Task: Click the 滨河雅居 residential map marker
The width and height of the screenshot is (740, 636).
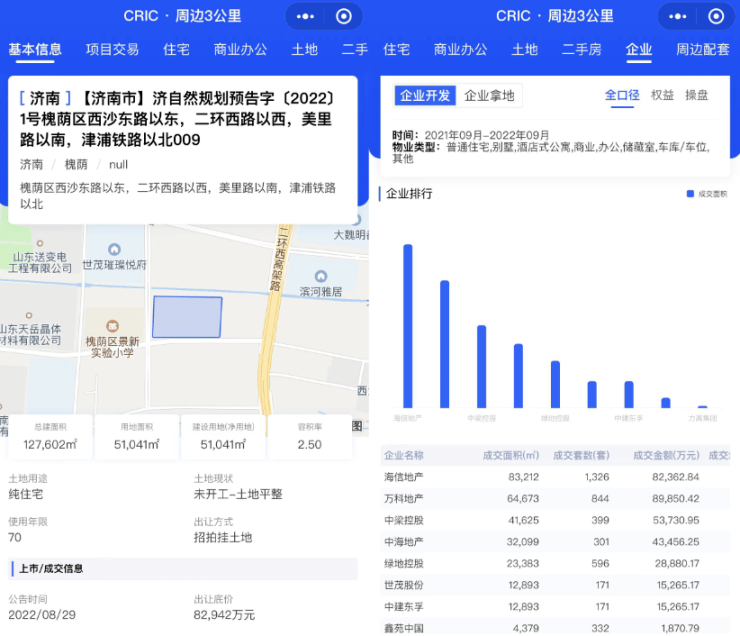Action: (320, 276)
